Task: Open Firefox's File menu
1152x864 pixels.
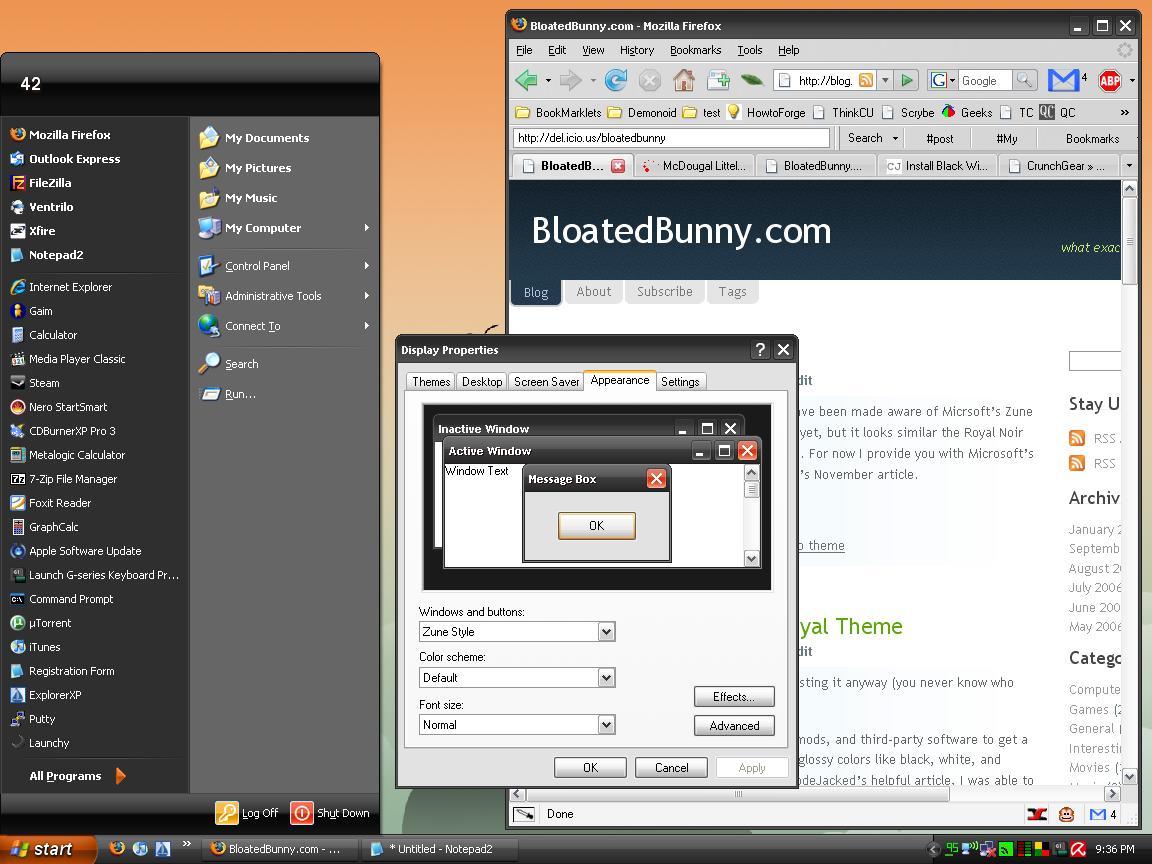Action: pyautogui.click(x=524, y=50)
